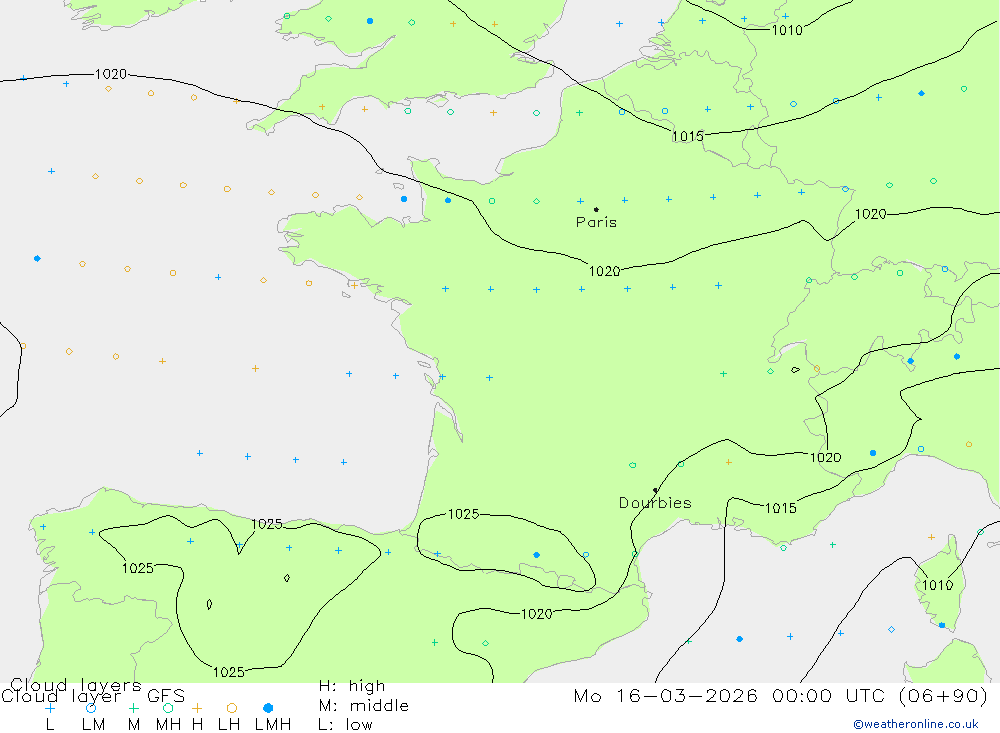Select the Dourbies place label

coord(655,503)
